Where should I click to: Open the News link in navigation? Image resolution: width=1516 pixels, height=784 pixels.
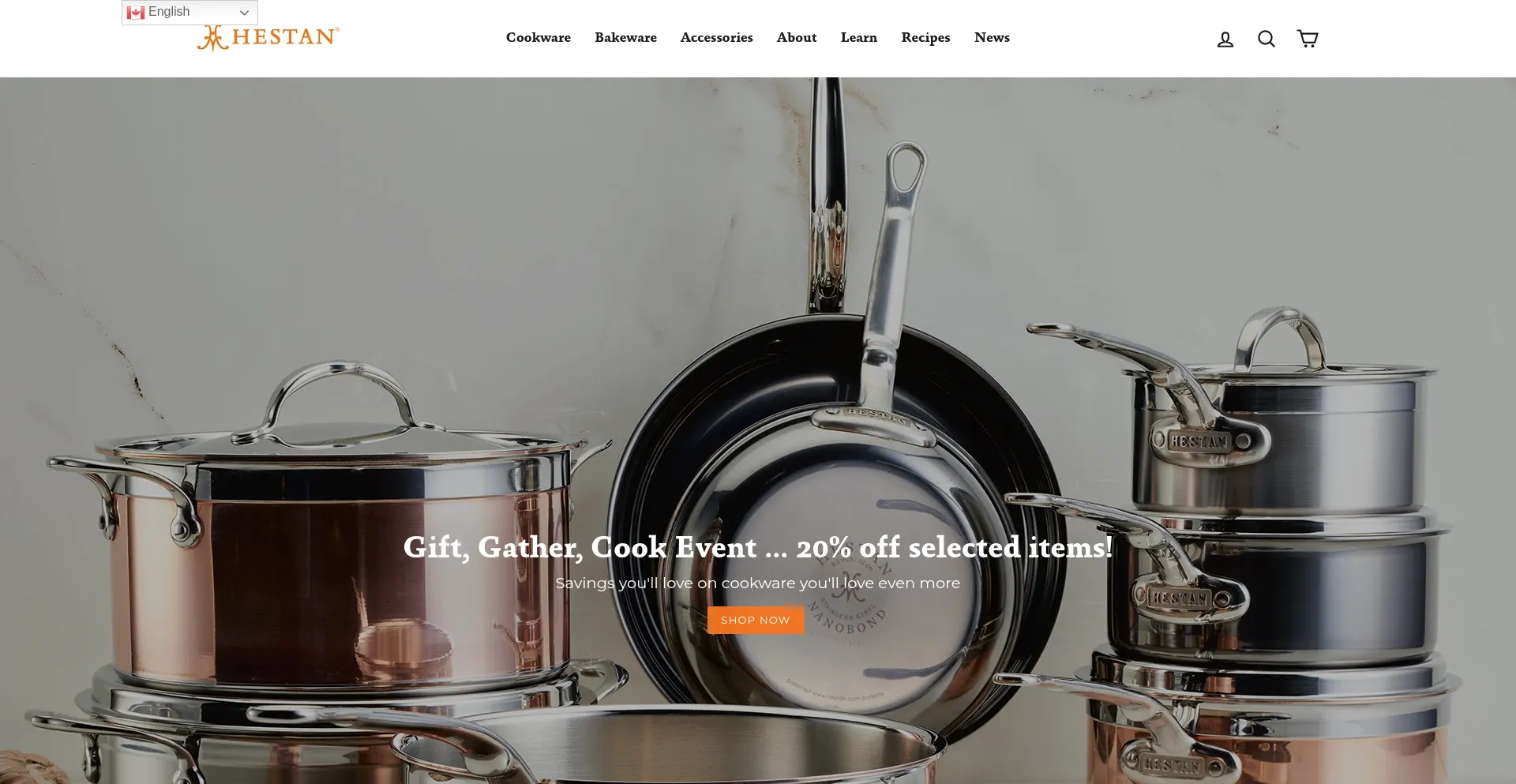pos(992,38)
